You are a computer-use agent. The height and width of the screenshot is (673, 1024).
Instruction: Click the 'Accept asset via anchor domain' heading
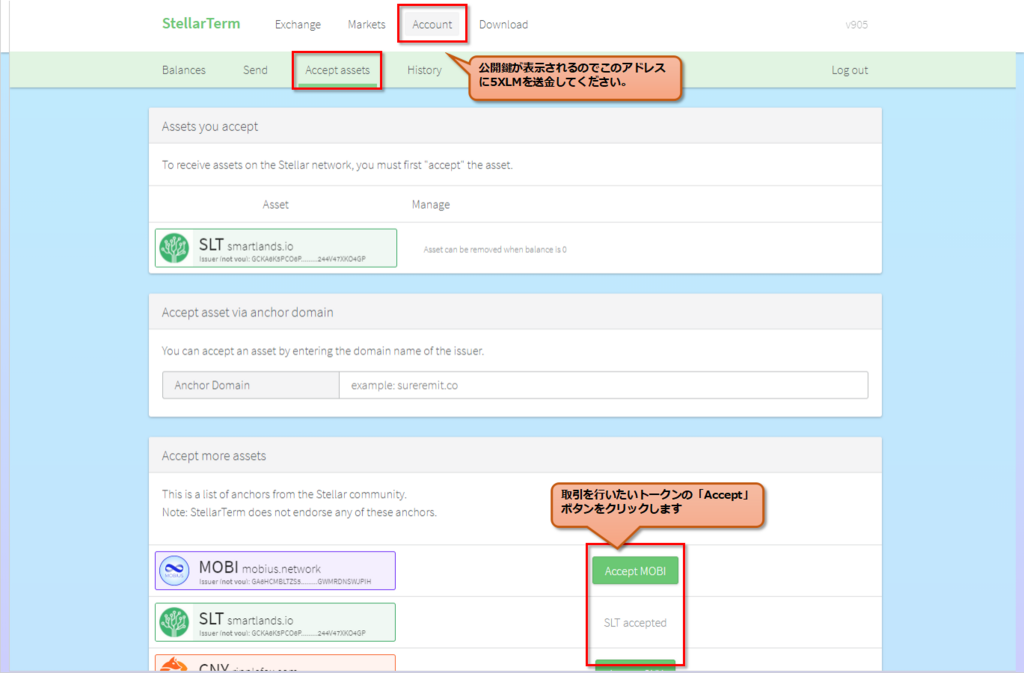click(248, 313)
